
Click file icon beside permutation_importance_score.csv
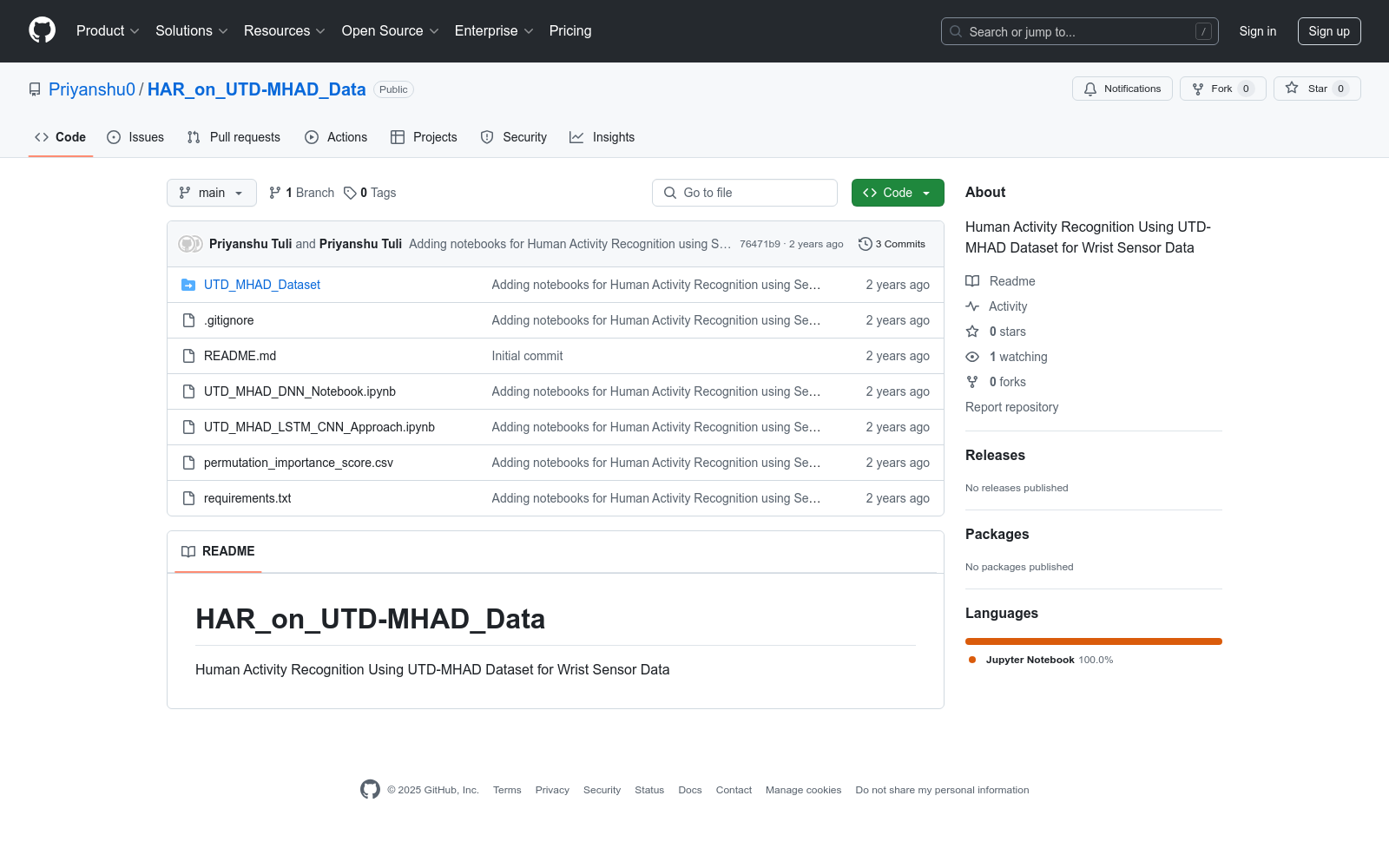coord(188,463)
